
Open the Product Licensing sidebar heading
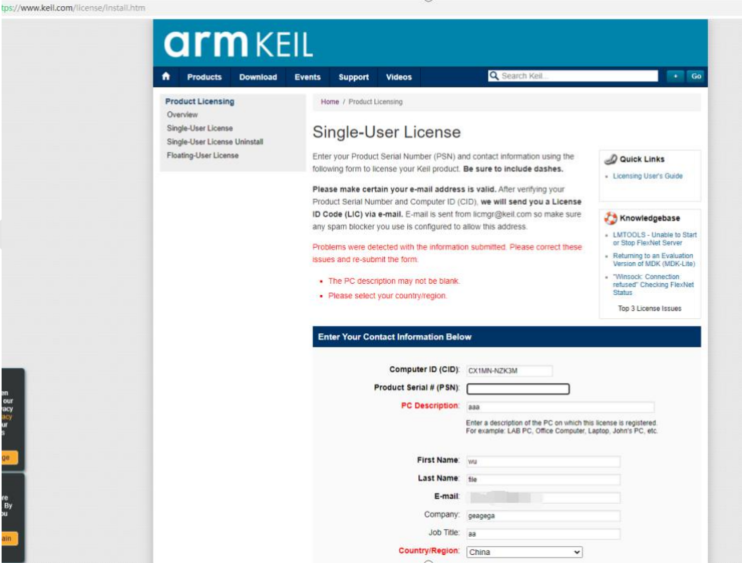(200, 101)
